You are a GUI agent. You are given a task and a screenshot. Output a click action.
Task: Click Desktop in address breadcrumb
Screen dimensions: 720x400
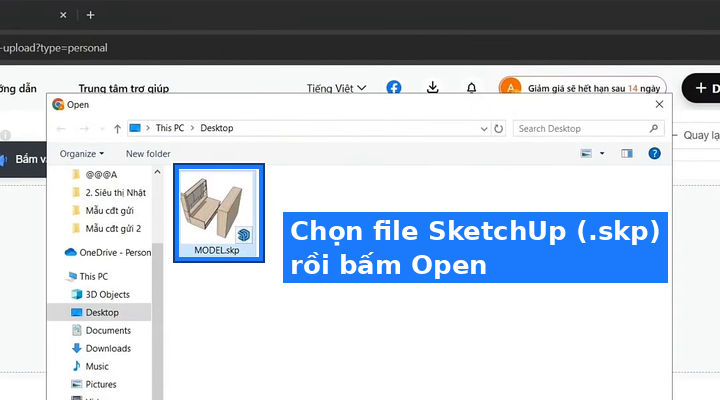click(217, 128)
